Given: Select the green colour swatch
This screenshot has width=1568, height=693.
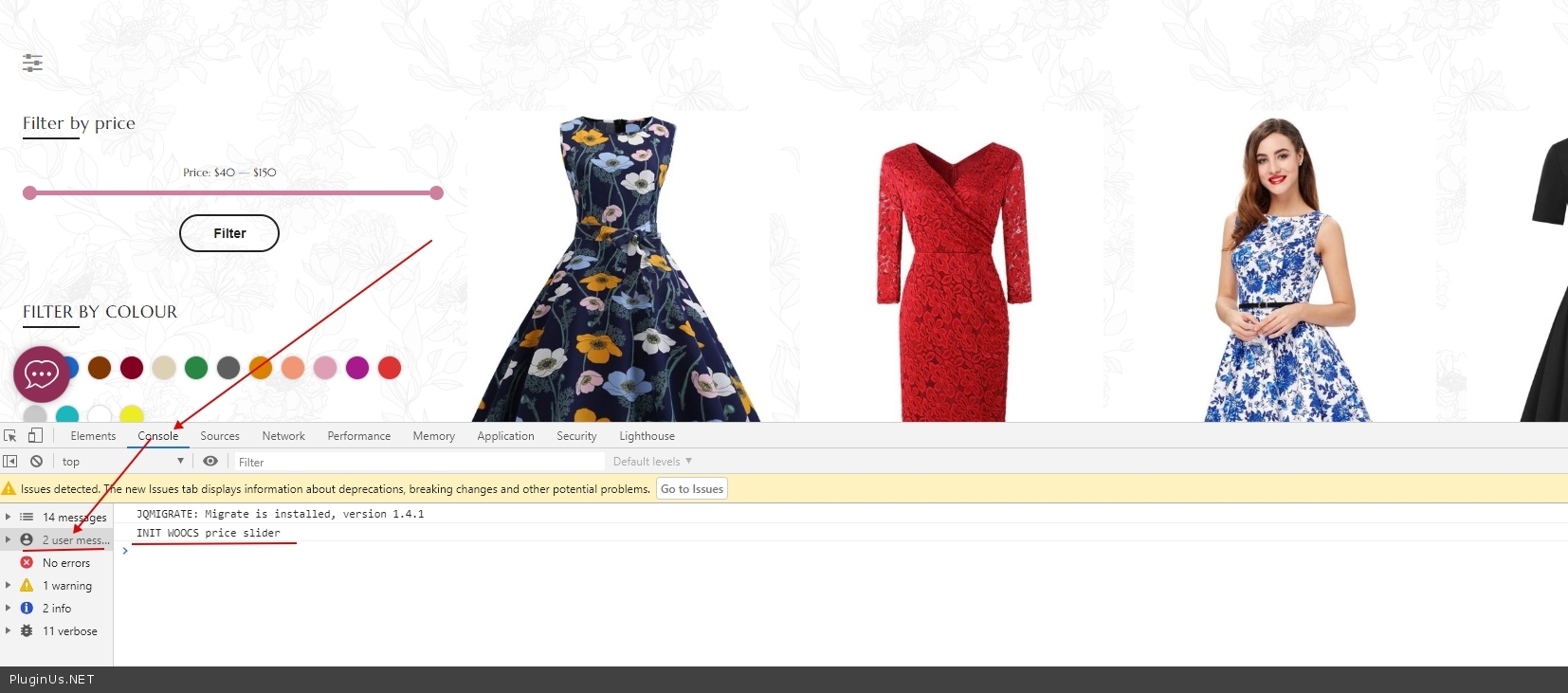Looking at the screenshot, I should [196, 368].
